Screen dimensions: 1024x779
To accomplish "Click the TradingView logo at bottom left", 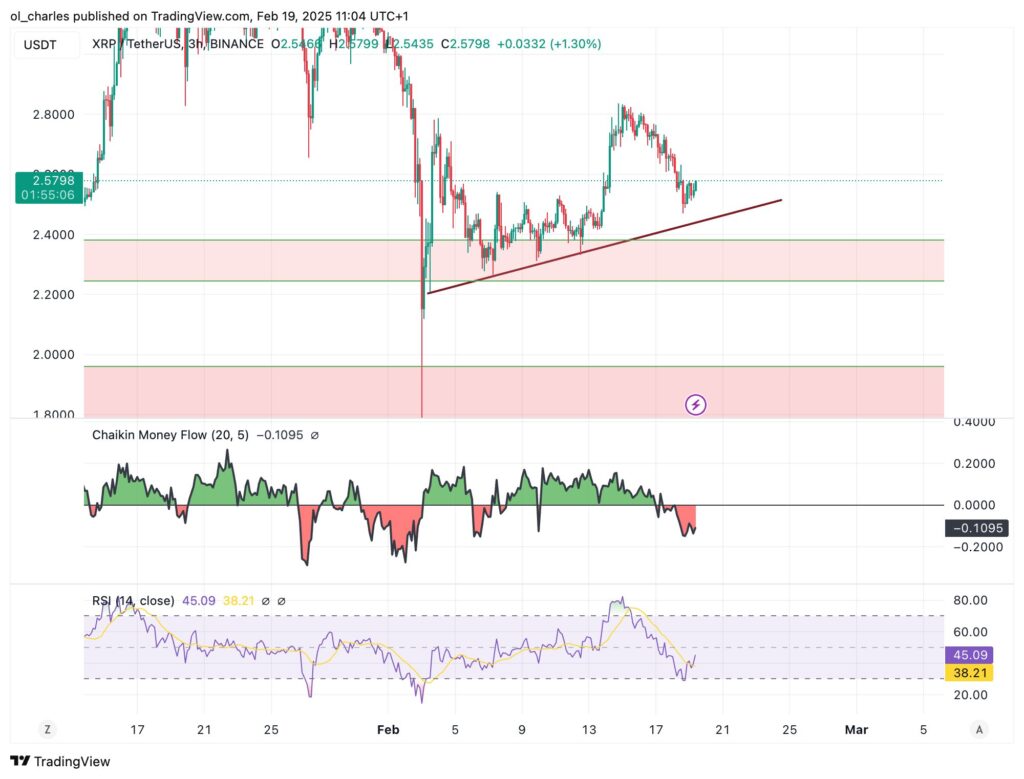I will 60,761.
